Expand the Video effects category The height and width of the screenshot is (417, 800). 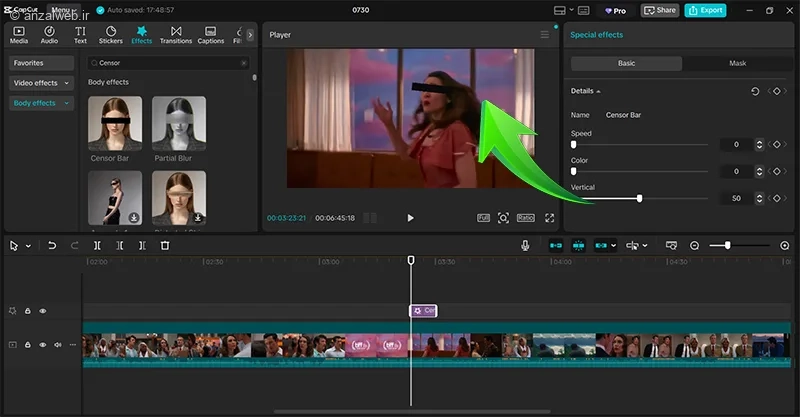[41, 83]
